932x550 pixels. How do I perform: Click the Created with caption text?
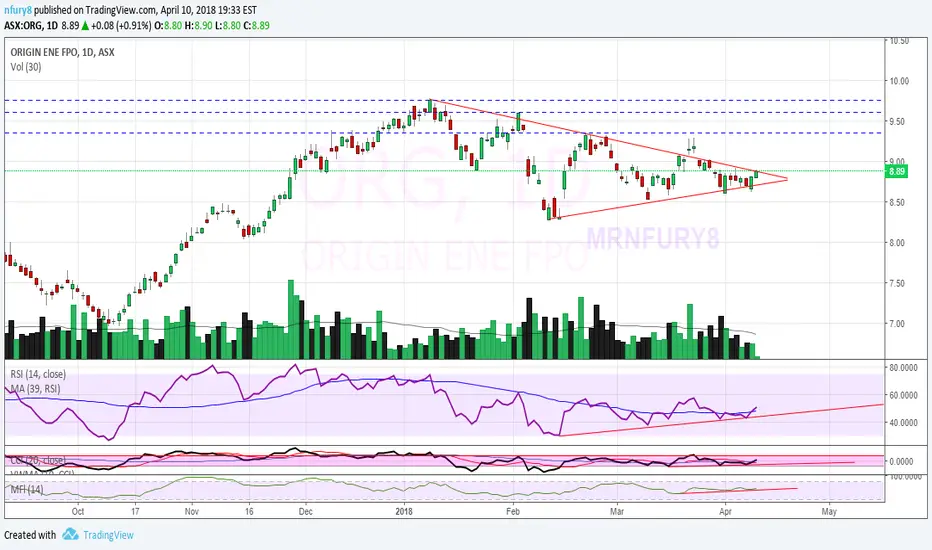point(30,535)
